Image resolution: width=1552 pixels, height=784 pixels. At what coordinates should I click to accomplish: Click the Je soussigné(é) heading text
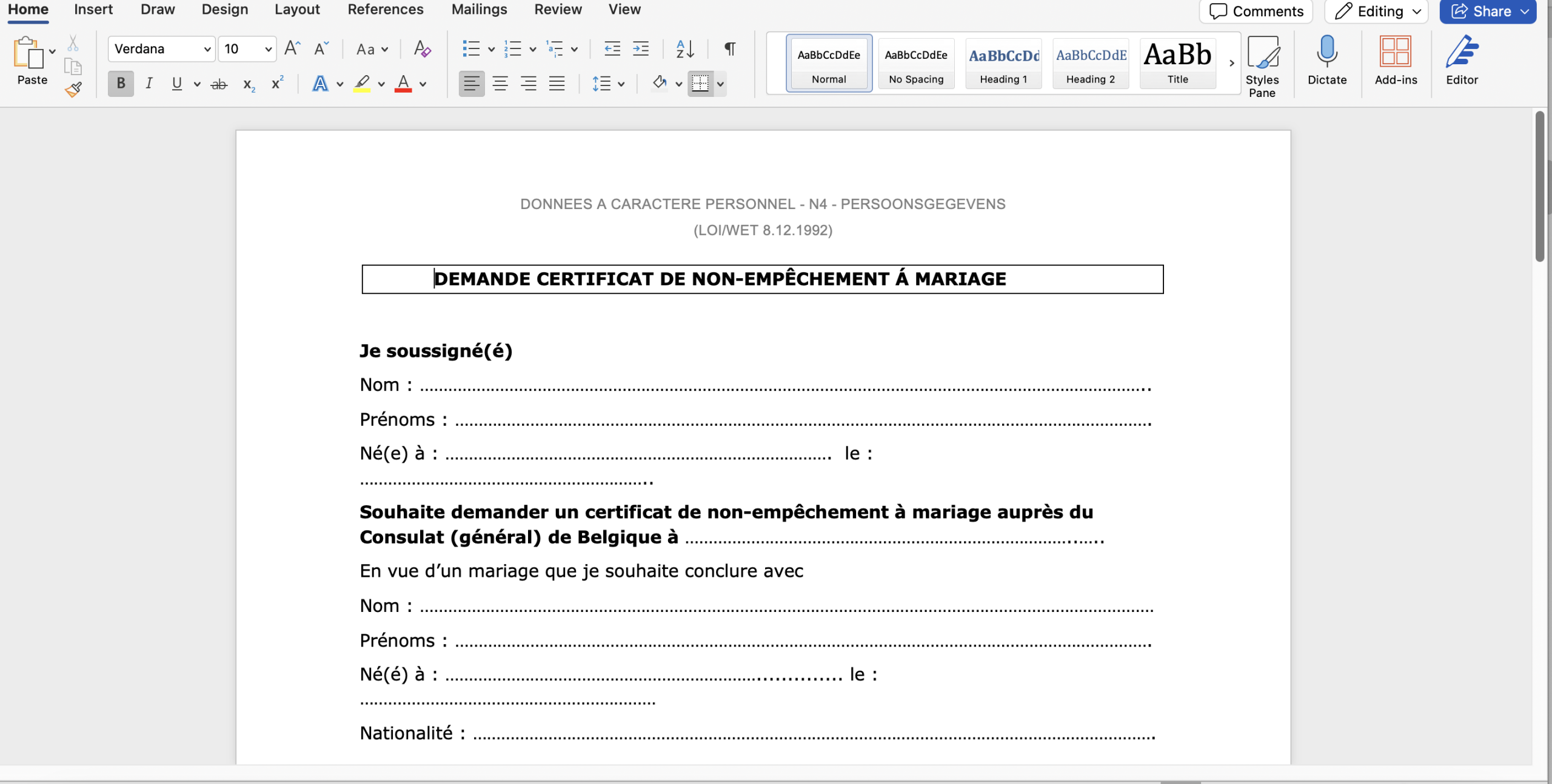436,351
